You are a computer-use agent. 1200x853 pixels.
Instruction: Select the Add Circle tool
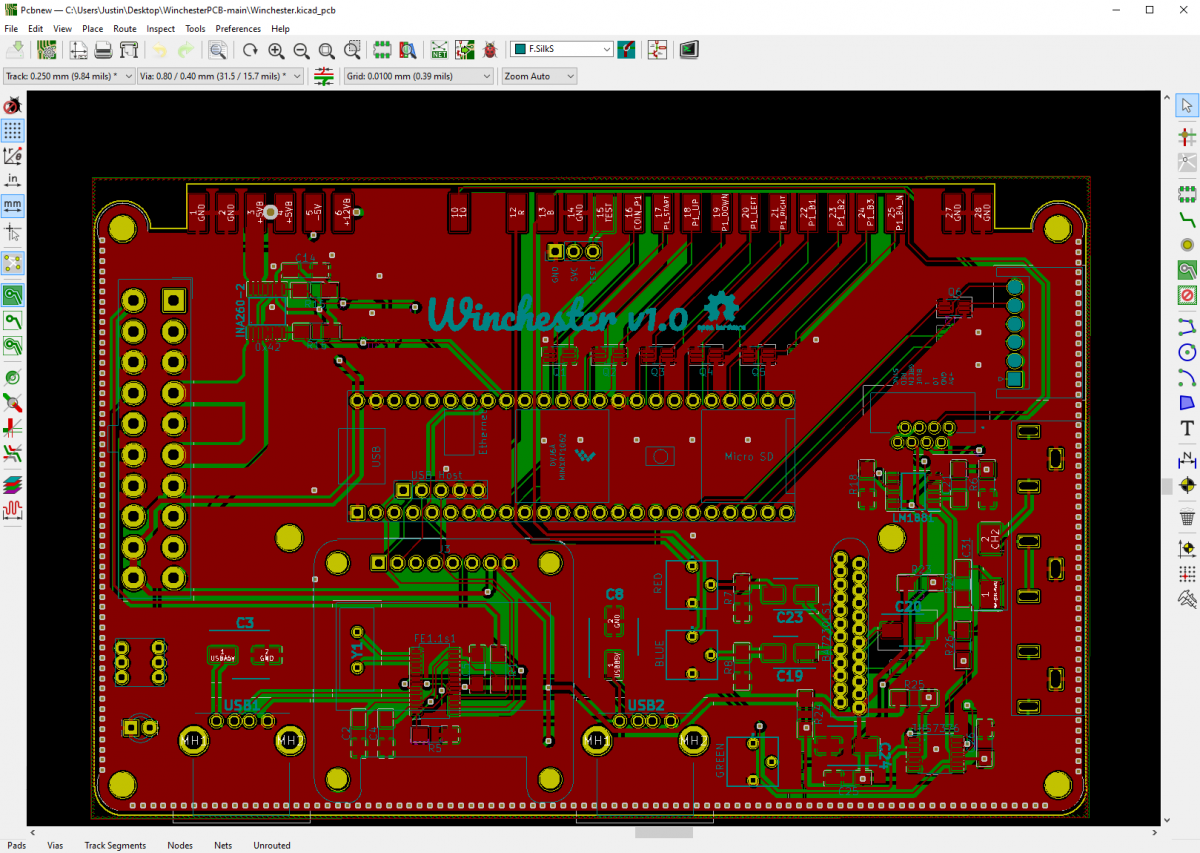pos(1187,351)
